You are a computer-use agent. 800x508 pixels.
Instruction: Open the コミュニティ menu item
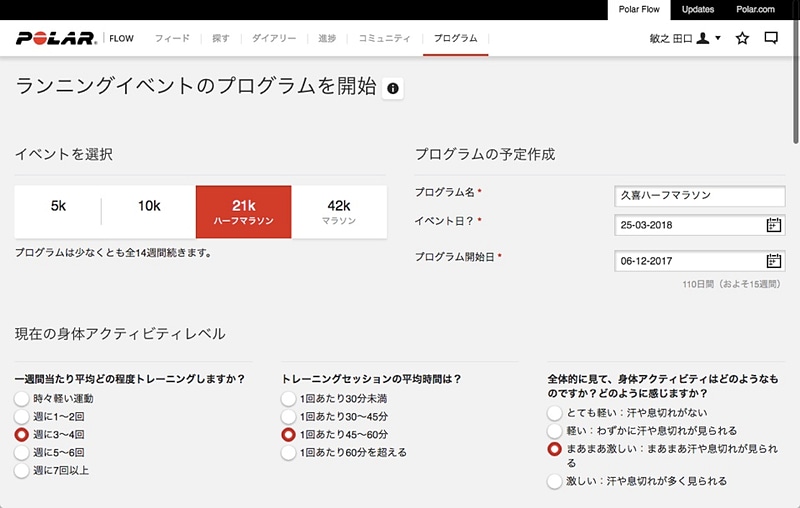[384, 38]
